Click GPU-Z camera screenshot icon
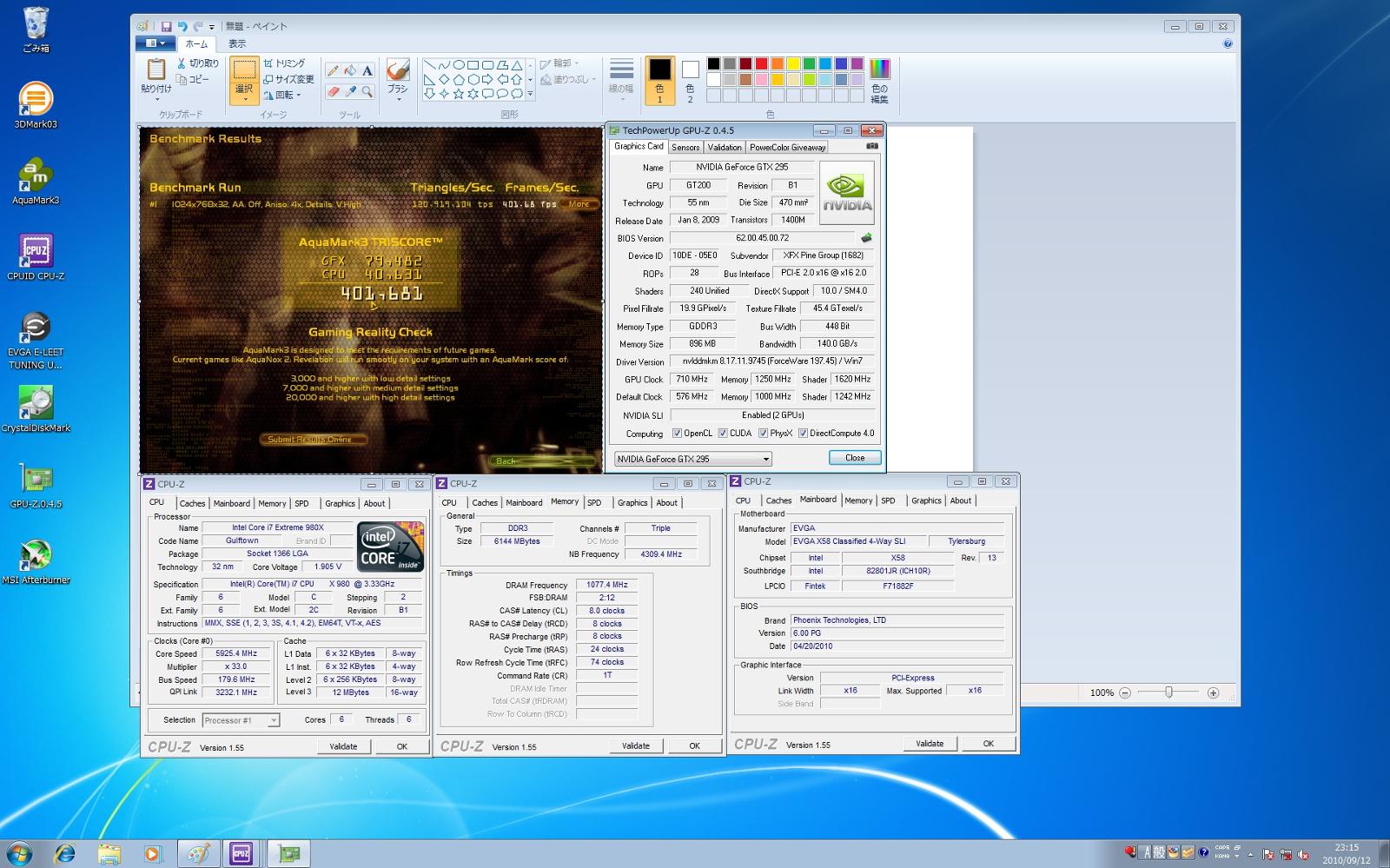The width and height of the screenshot is (1390, 868). click(871, 146)
